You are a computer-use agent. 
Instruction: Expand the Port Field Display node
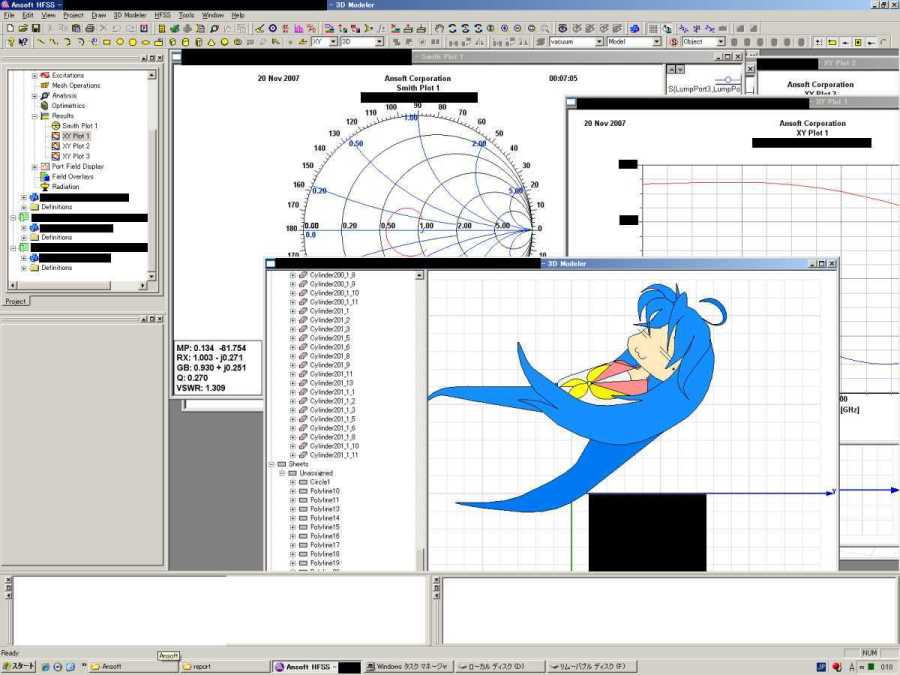pos(34,166)
